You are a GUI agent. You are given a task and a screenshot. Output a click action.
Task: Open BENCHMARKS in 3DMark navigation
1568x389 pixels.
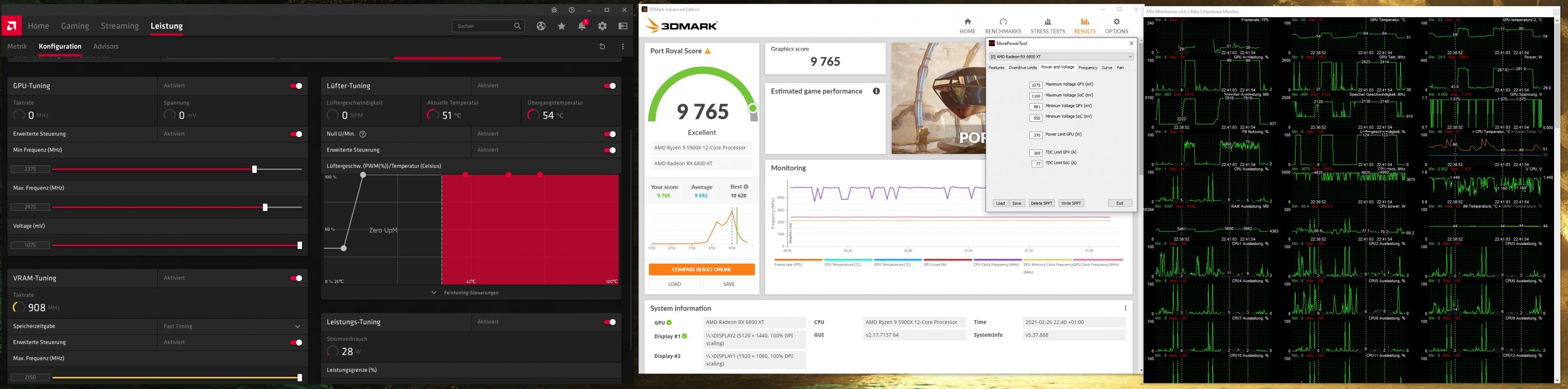click(1003, 26)
